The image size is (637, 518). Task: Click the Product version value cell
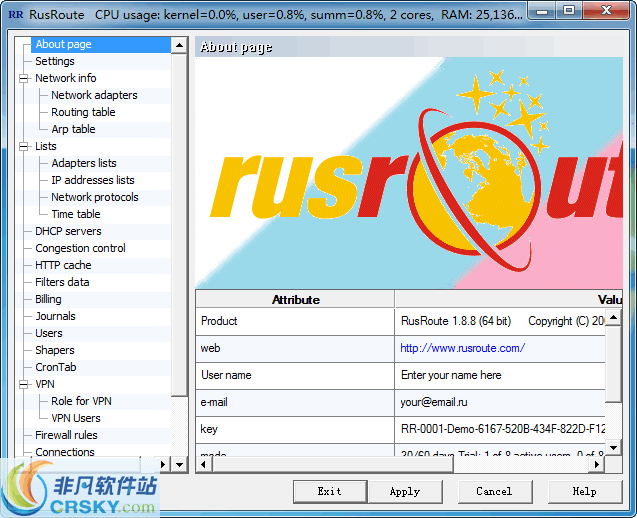tap(500, 321)
